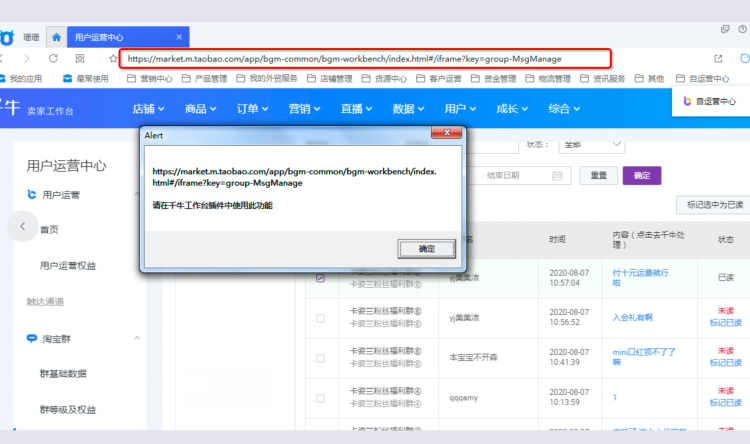The height and width of the screenshot is (444, 750).
Task: Collapse the 淘宝群 section chevron
Action: click(137, 338)
